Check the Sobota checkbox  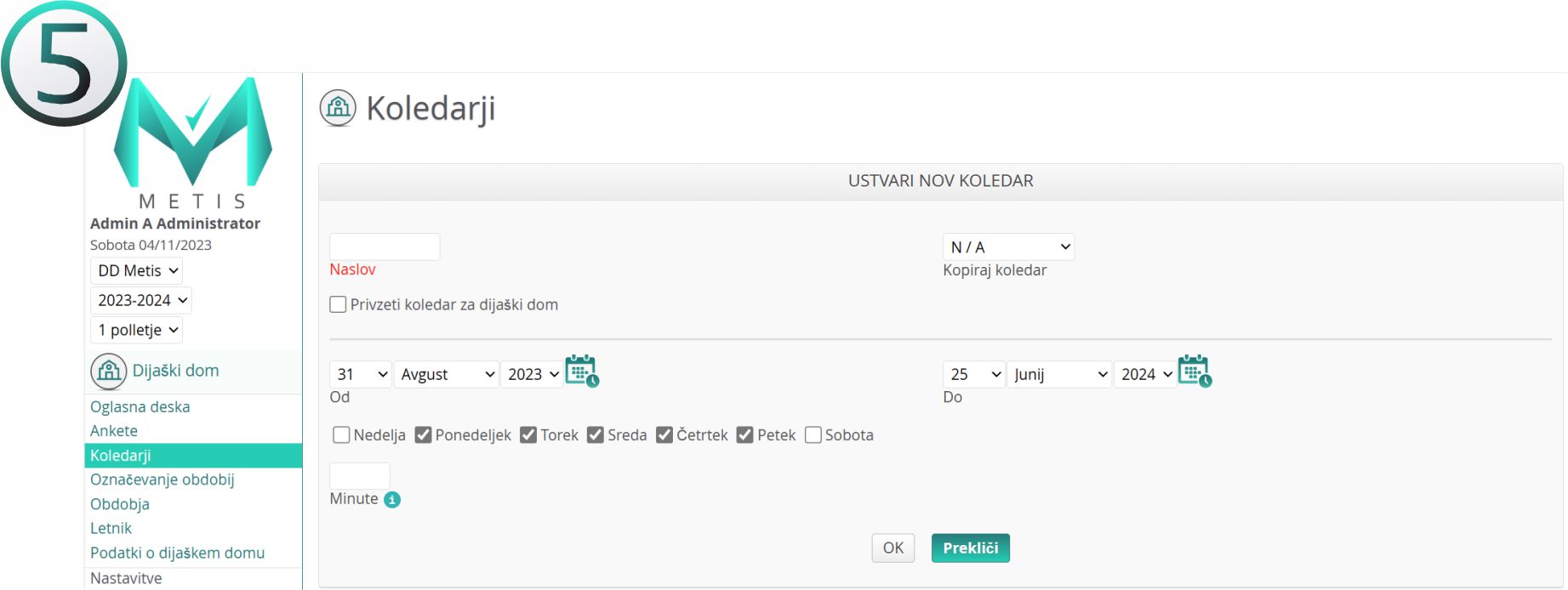click(x=813, y=435)
